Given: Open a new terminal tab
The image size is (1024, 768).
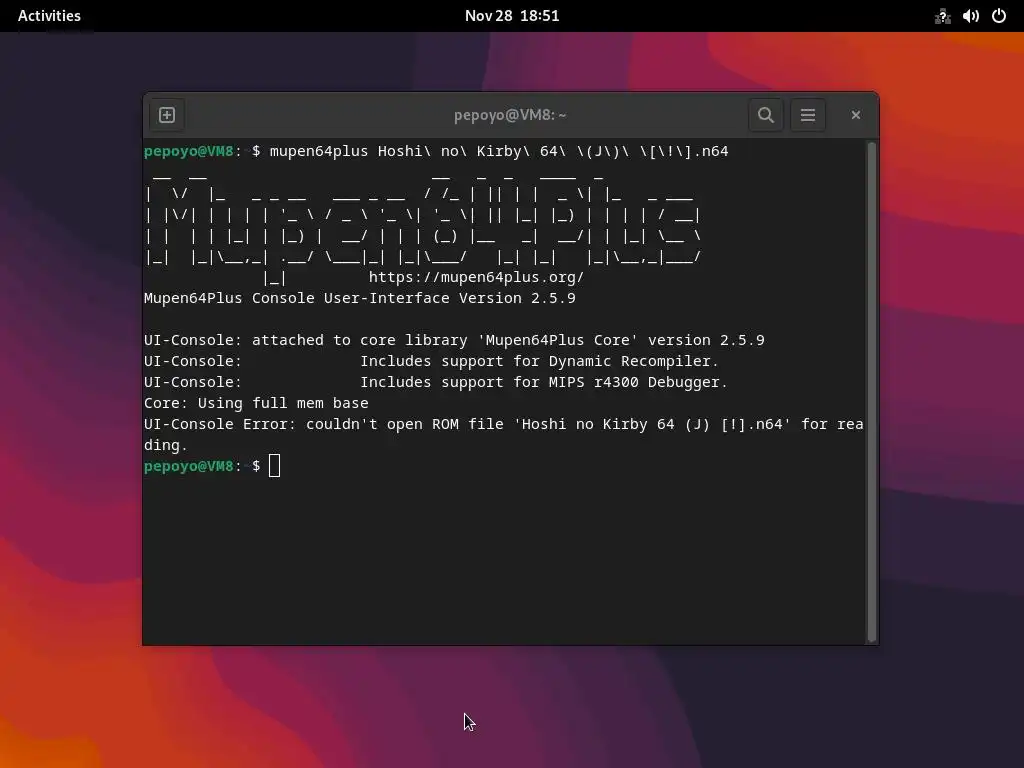Looking at the screenshot, I should 167,115.
